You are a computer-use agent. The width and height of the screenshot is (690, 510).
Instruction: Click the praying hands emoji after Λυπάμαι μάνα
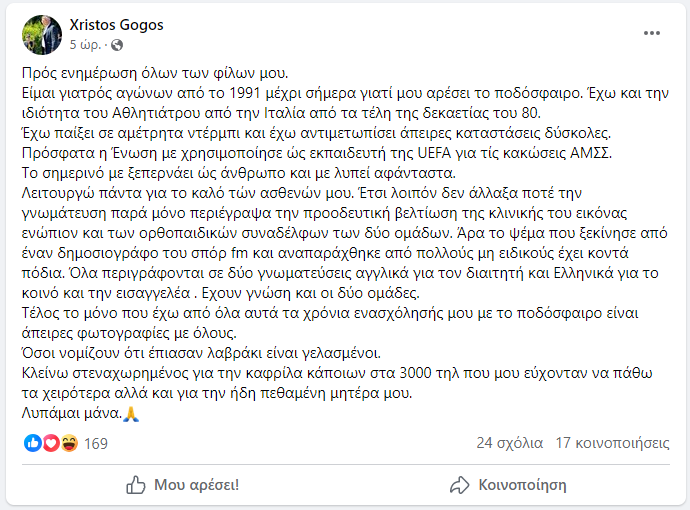[x=132, y=413]
